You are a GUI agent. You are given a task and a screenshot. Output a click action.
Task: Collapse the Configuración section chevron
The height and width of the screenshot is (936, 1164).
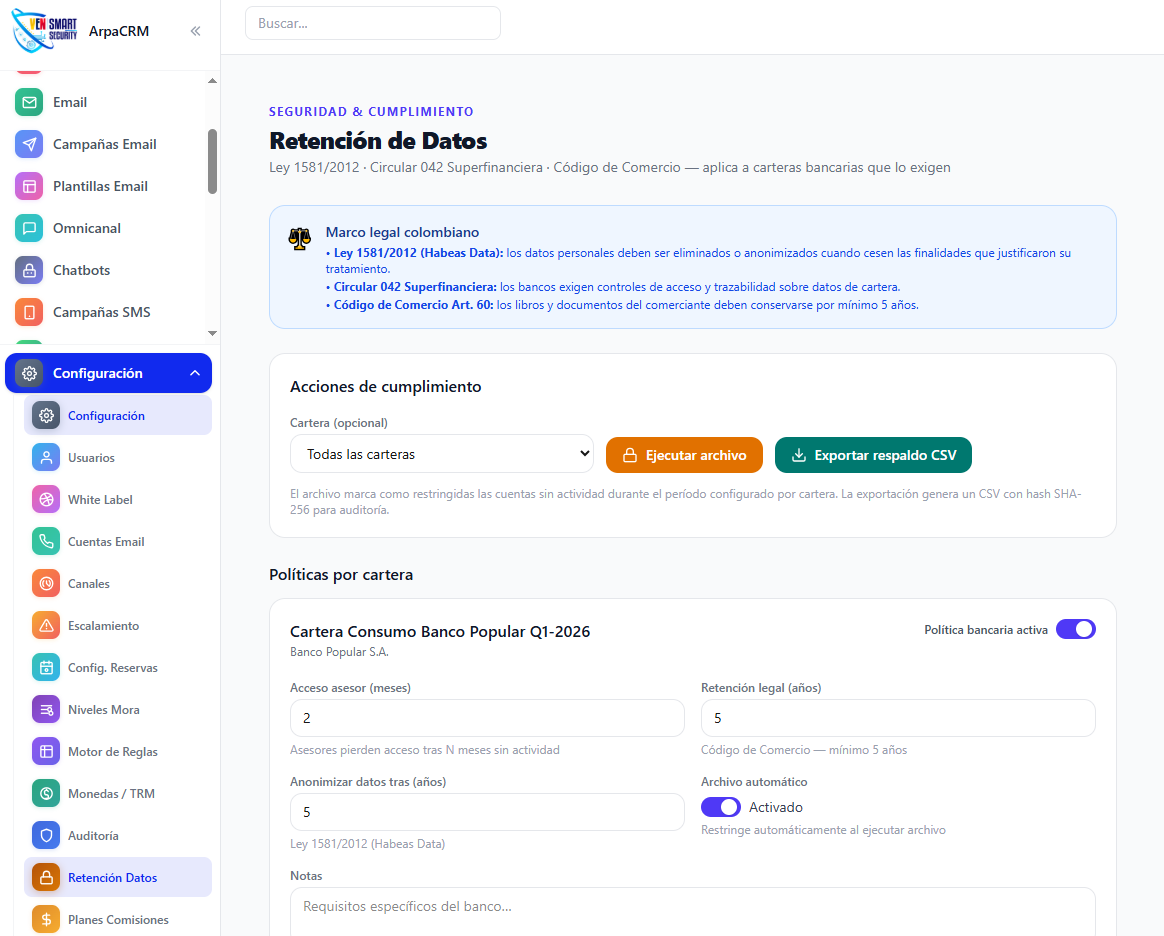pyautogui.click(x=194, y=373)
